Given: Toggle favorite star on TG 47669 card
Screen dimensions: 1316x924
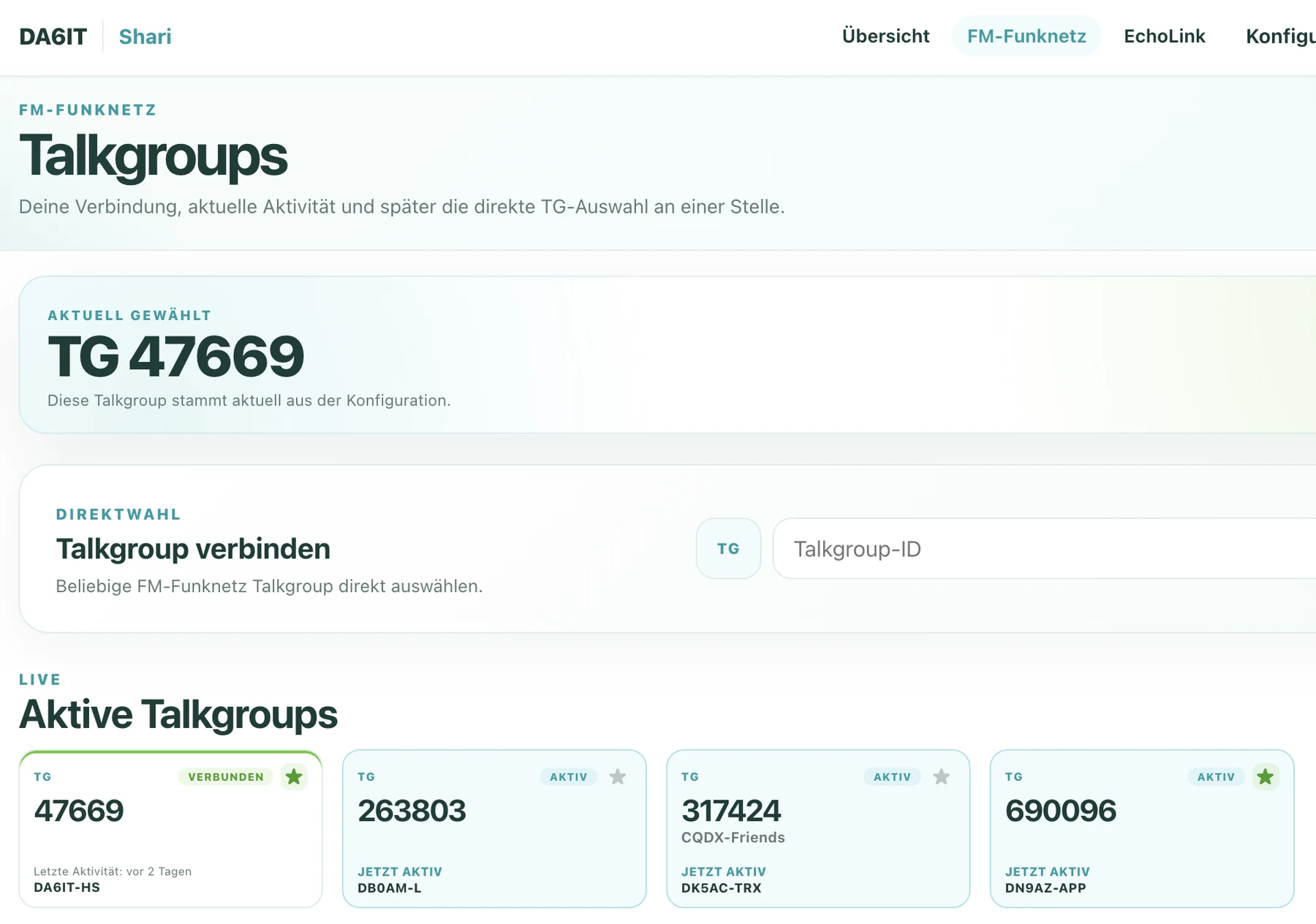Looking at the screenshot, I should pyautogui.click(x=294, y=776).
